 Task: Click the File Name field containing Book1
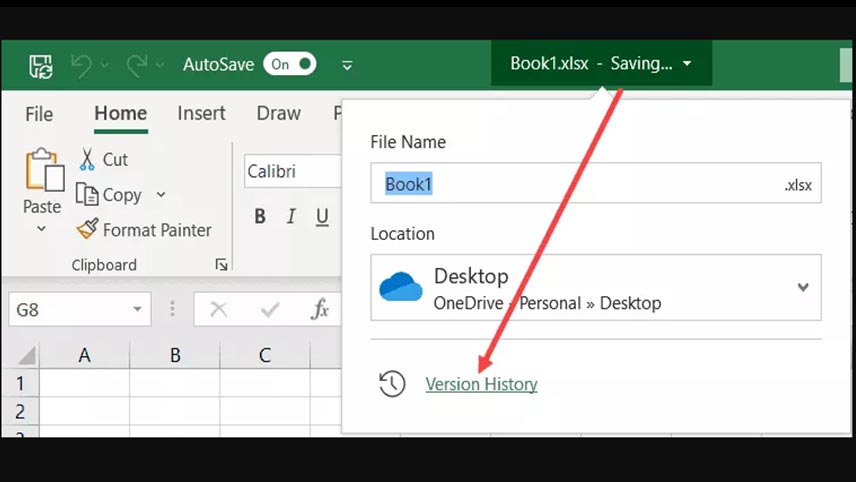point(596,183)
